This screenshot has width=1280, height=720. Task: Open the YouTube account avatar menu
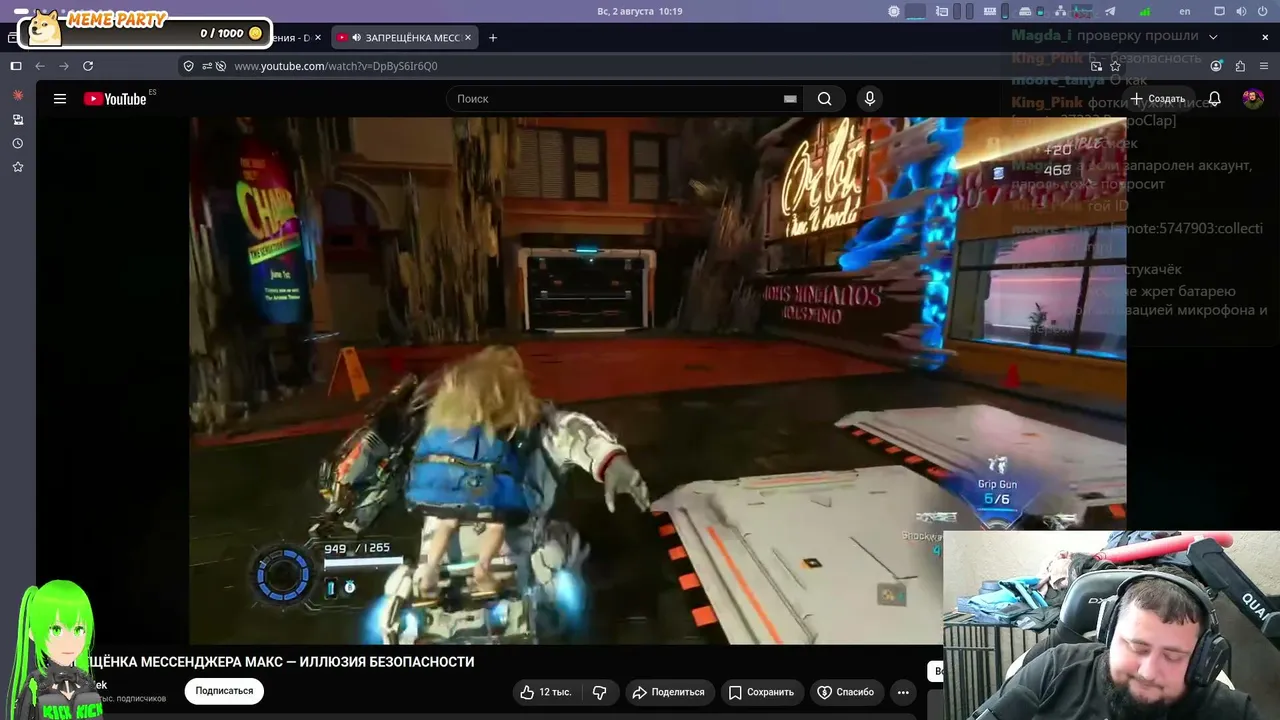(x=1252, y=99)
